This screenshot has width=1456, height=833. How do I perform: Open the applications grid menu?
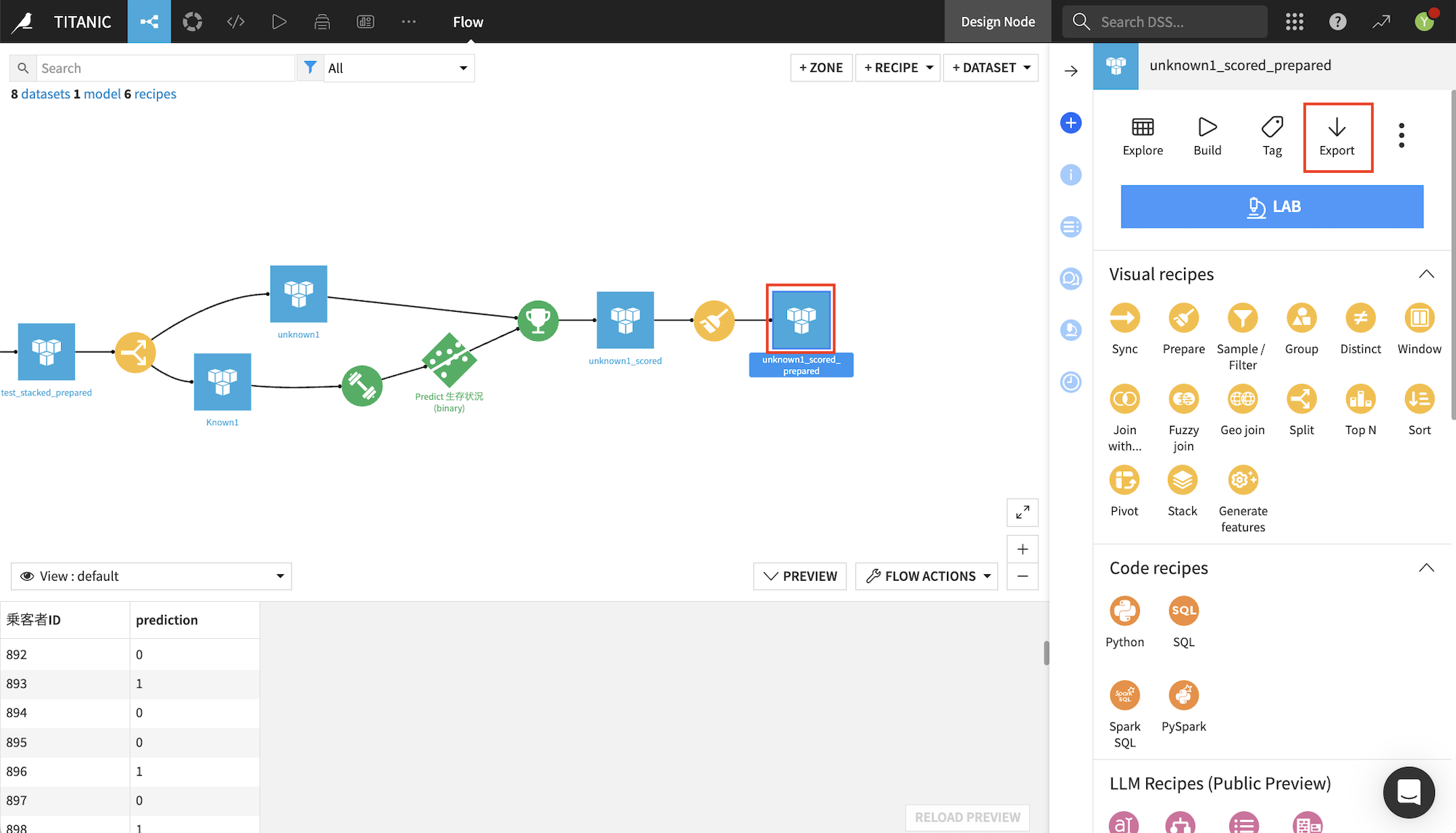[1294, 22]
